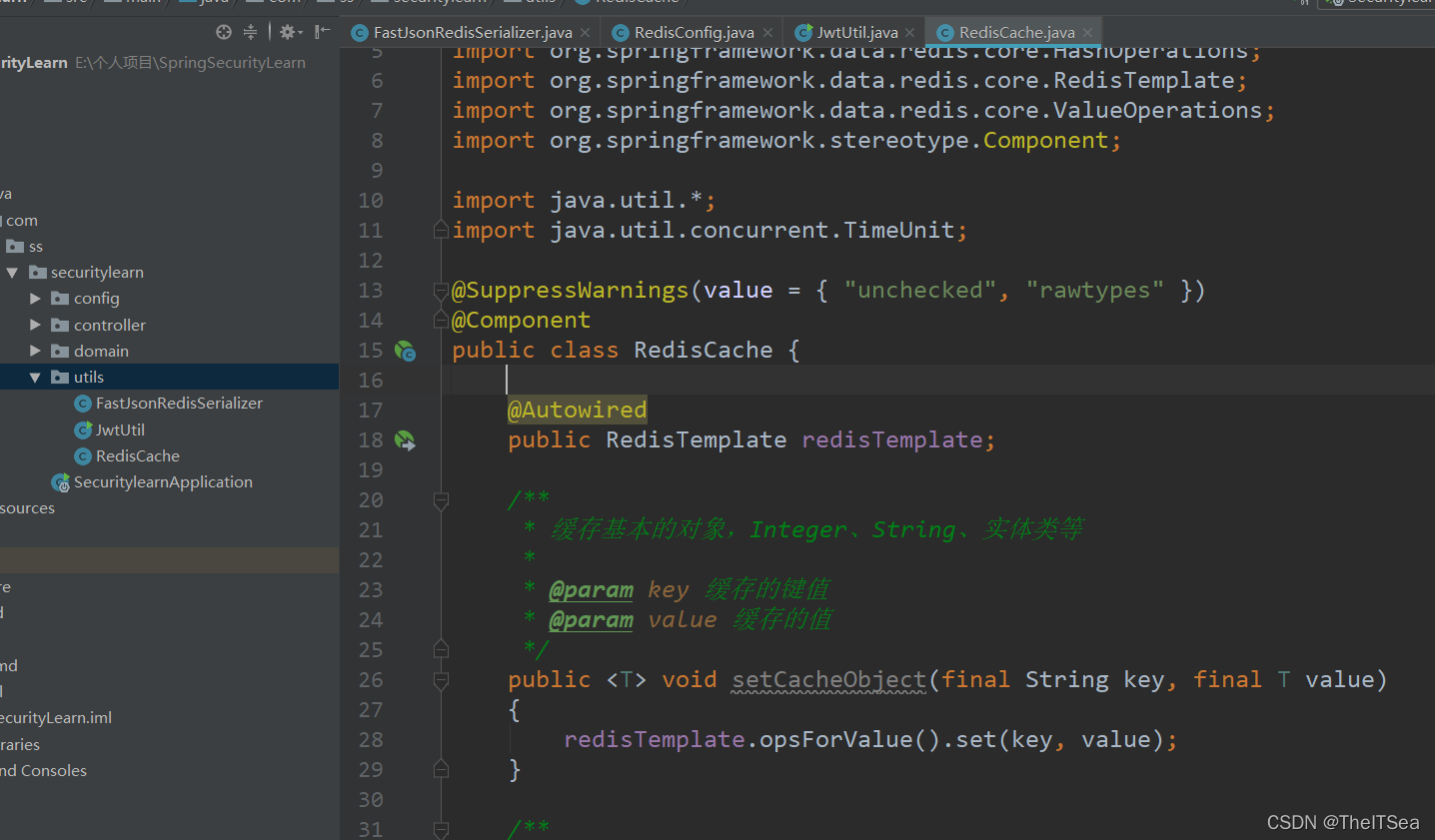Viewport: 1435px width, 840px height.
Task: Click the SecurityLearn.iml file entry
Action: (x=56, y=718)
